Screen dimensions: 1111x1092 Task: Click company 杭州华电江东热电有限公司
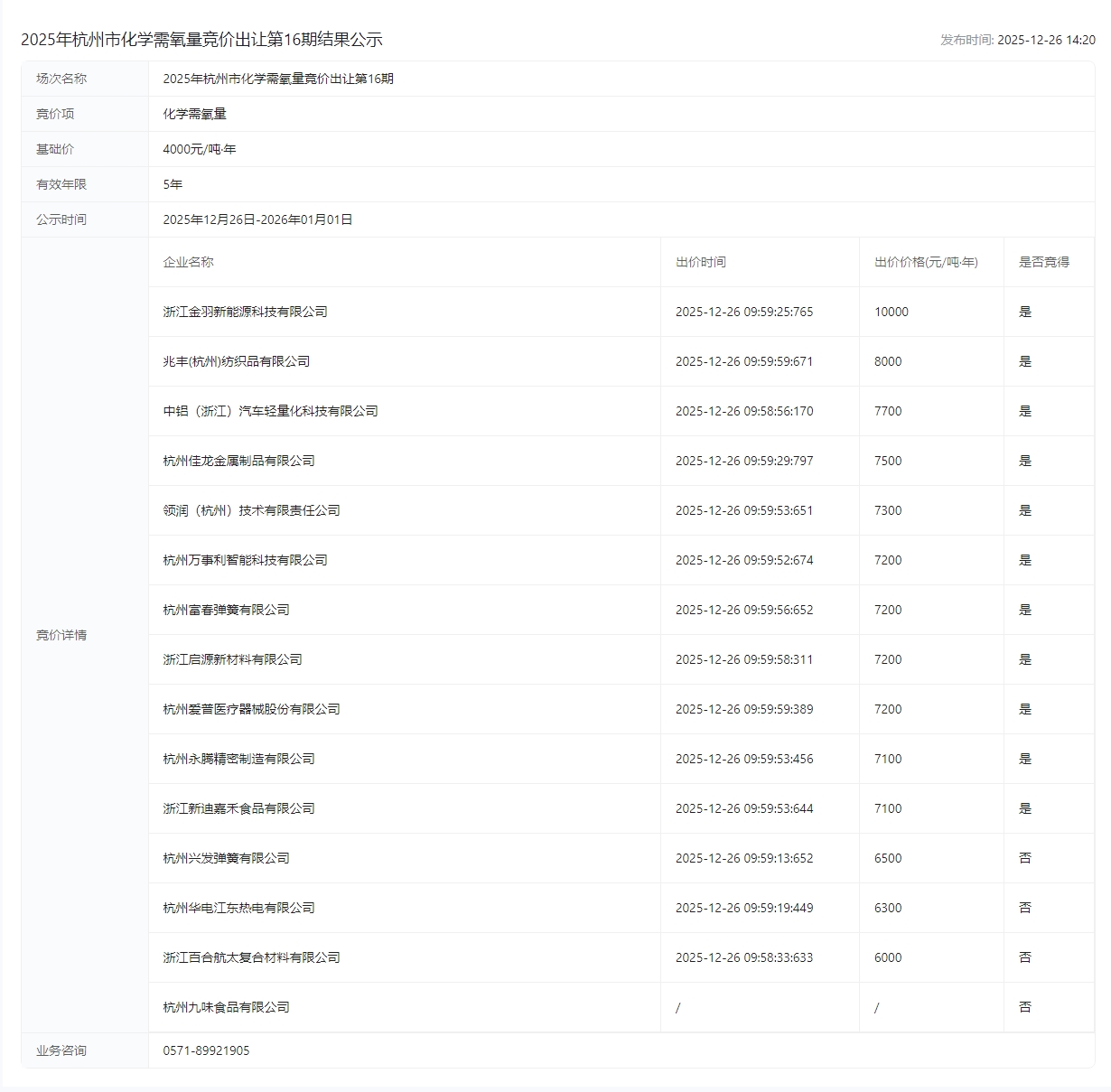point(238,908)
